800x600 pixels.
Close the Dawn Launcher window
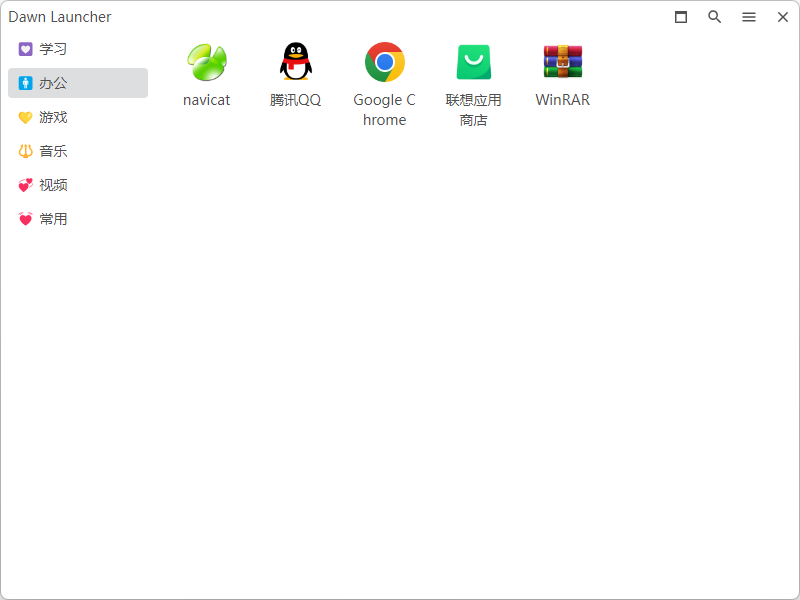[783, 17]
